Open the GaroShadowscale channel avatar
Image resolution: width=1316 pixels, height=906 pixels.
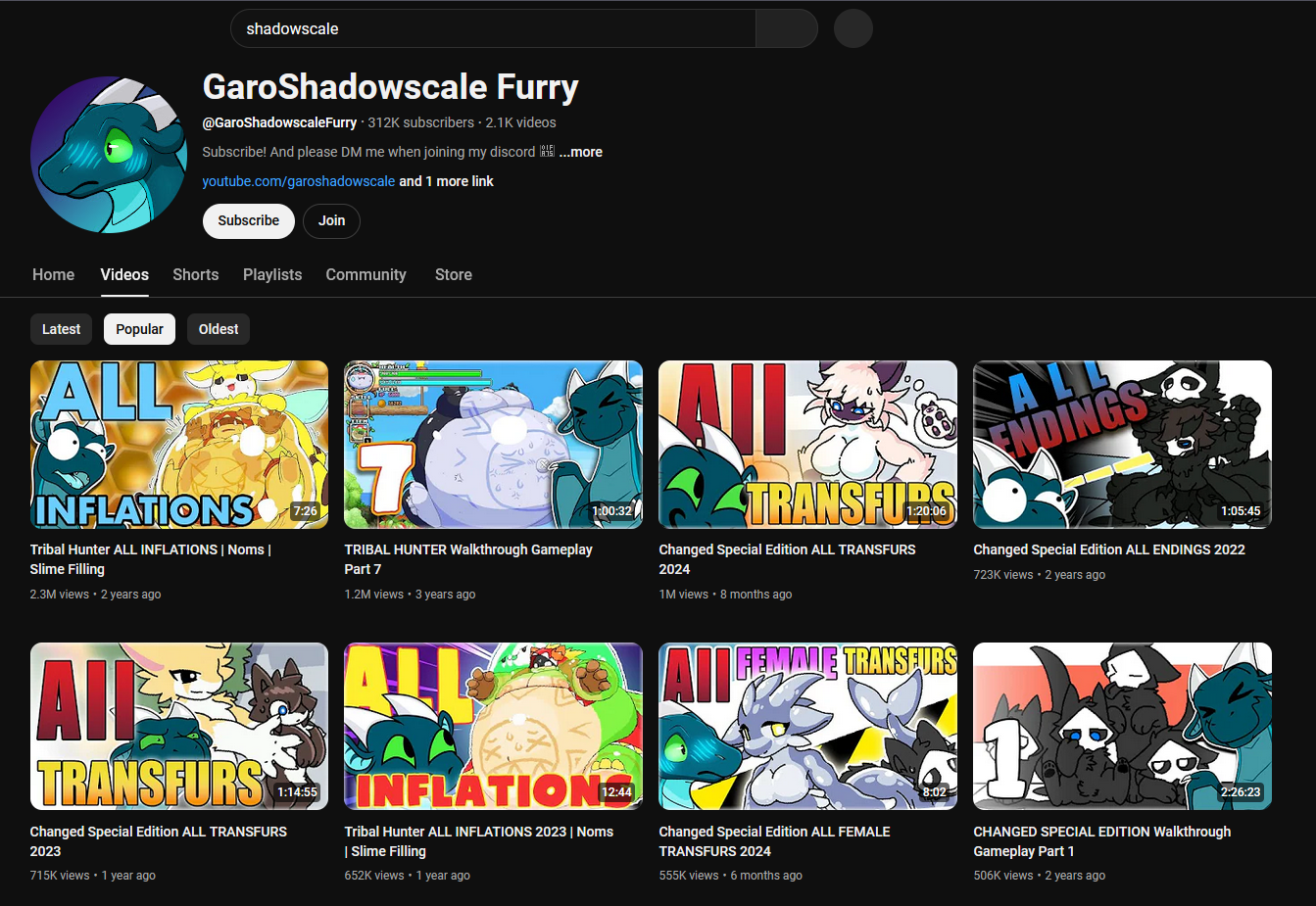coord(109,155)
